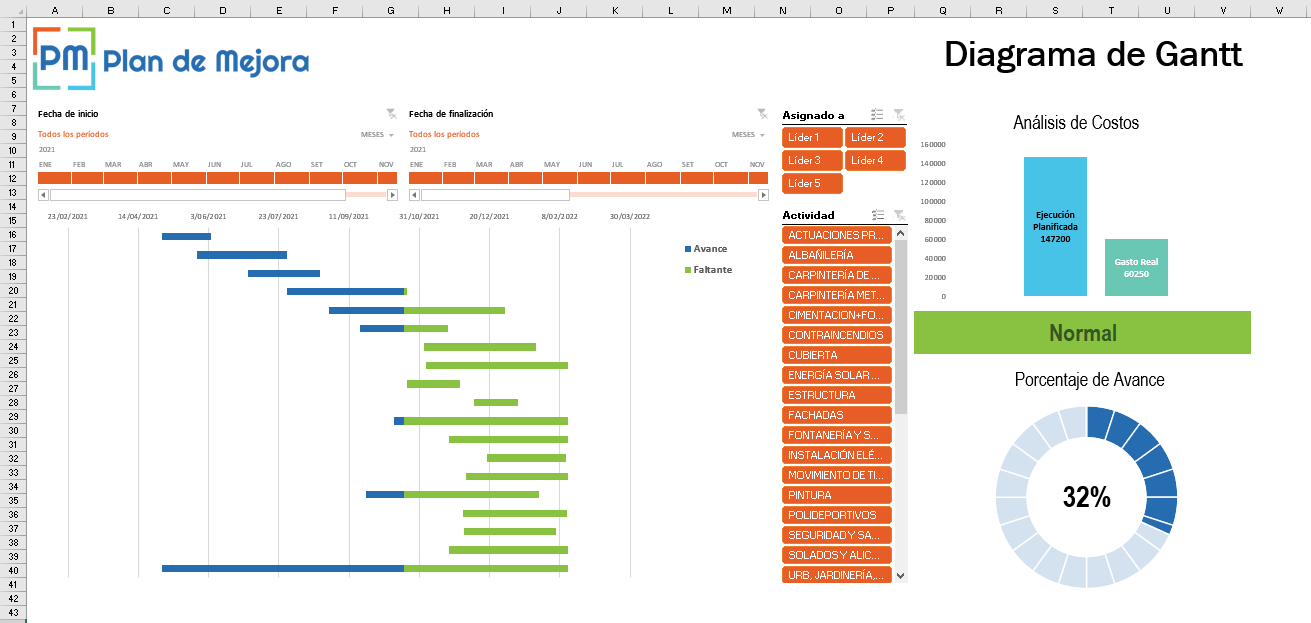The height and width of the screenshot is (623, 1311).
Task: Click Todos los períodos under Fecha de inicio
Action: point(73,134)
